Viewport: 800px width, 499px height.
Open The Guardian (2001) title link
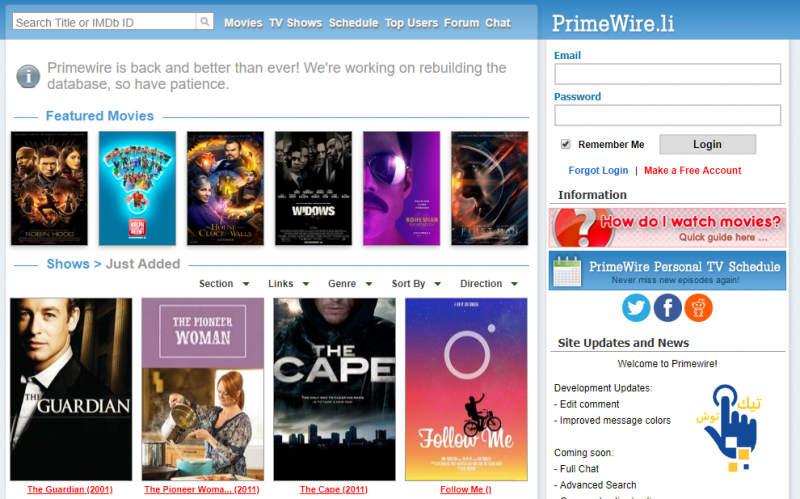70,489
